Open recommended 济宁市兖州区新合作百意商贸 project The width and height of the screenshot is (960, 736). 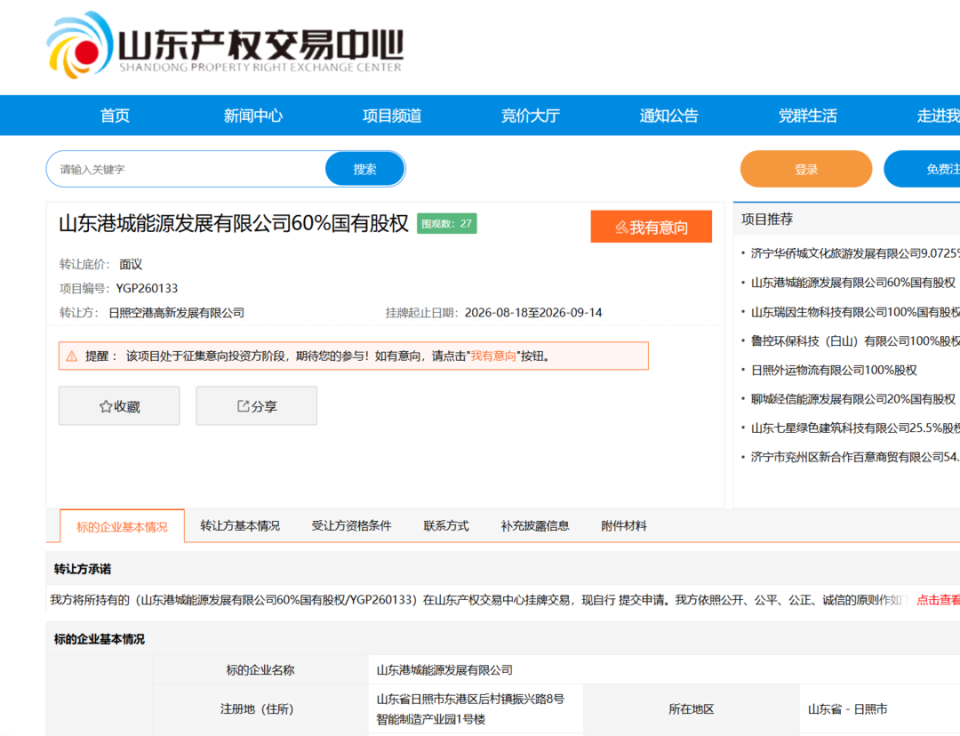855,457
